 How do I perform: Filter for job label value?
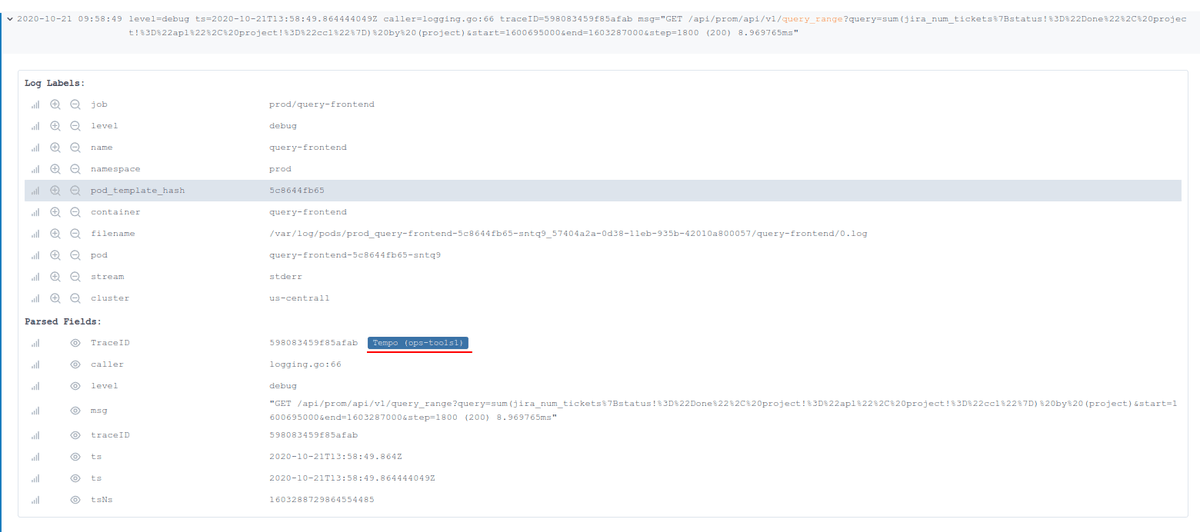click(x=55, y=104)
